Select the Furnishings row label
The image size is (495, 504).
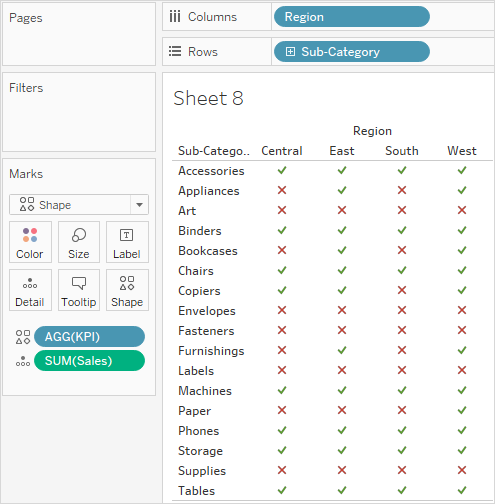click(211, 351)
